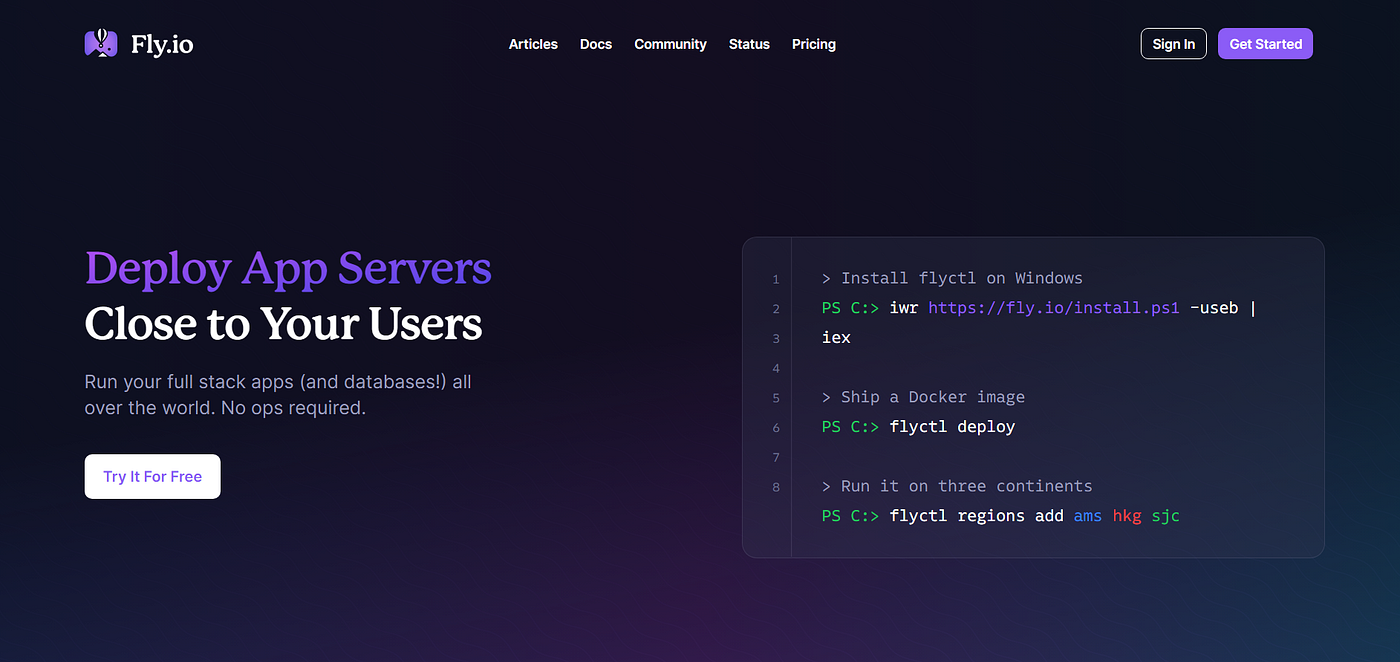
Task: Open the Community link
Action: coord(670,44)
